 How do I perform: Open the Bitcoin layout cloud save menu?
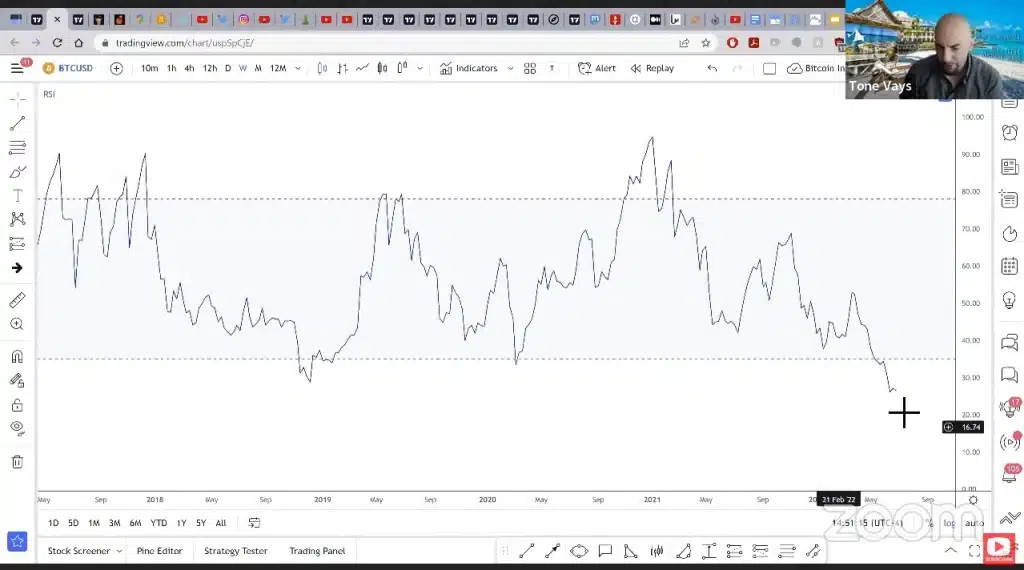pos(816,68)
